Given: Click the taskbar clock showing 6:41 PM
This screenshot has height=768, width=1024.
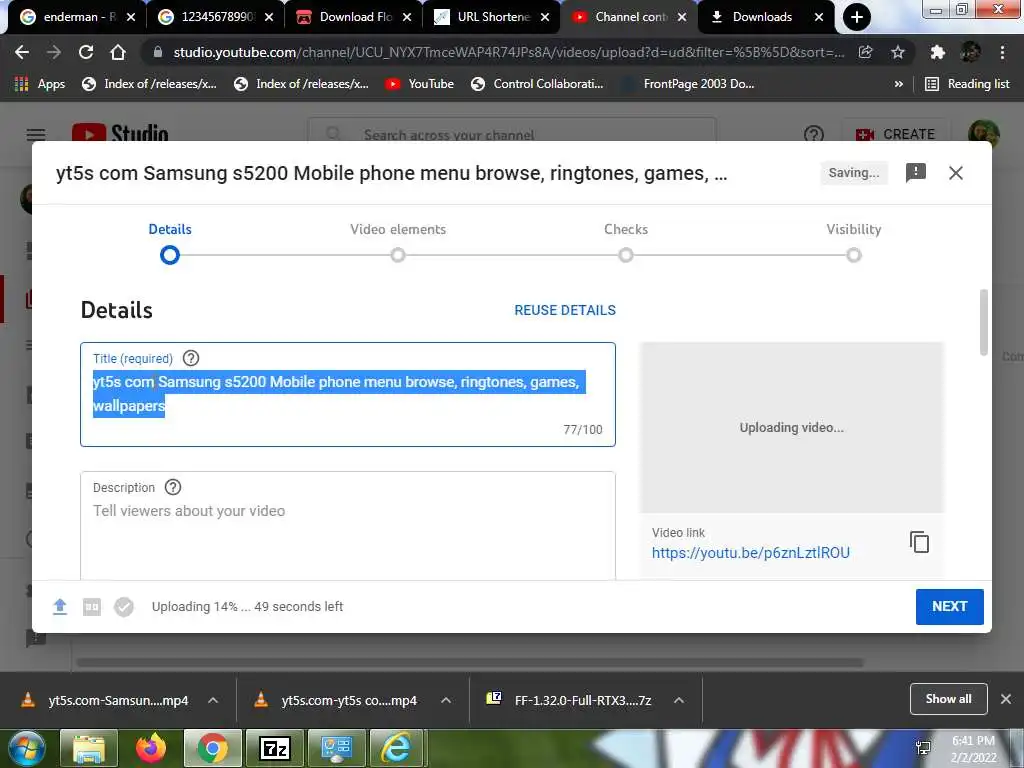Looking at the screenshot, I should tap(973, 749).
